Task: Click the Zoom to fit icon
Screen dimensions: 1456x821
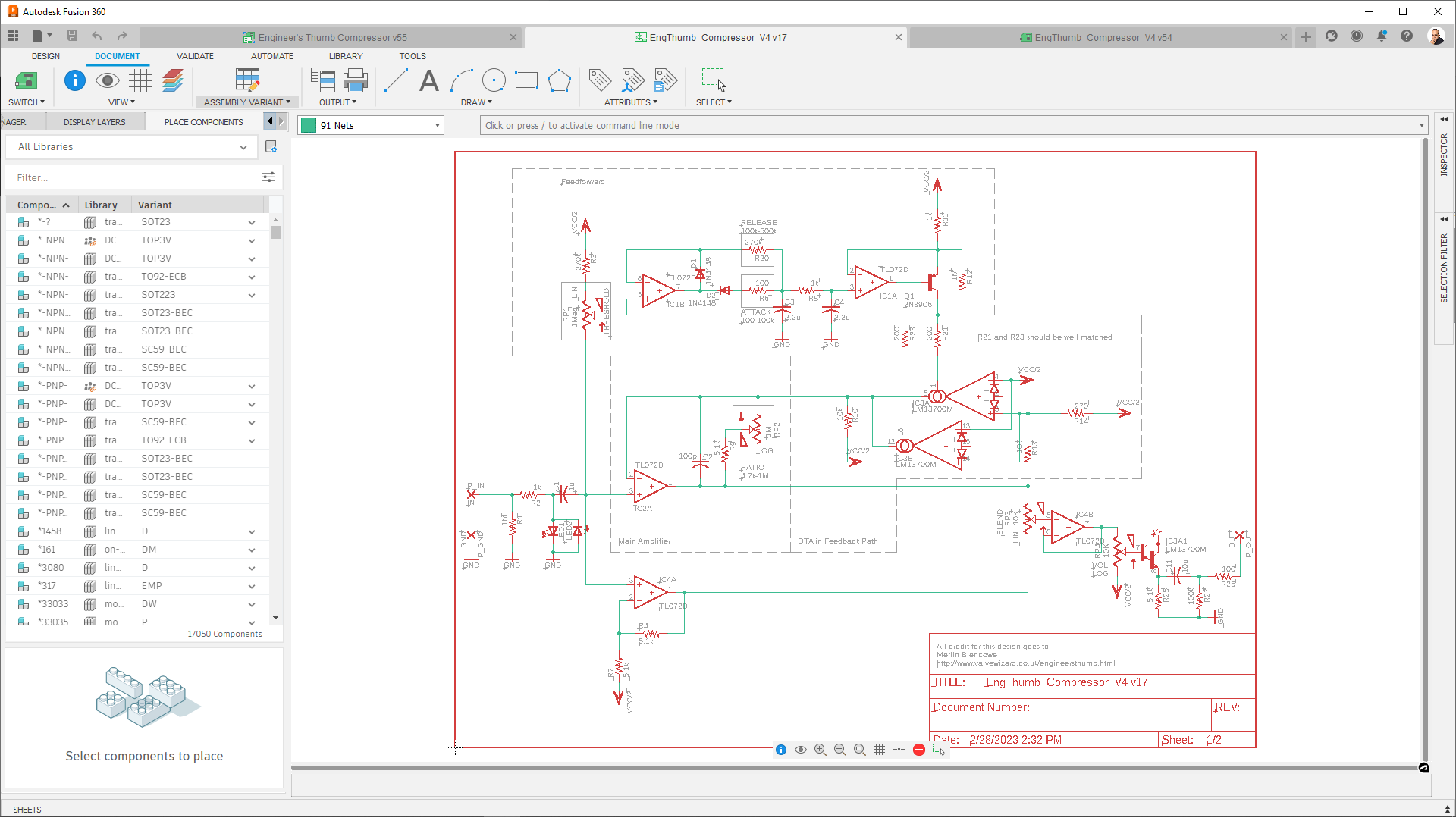Action: [x=859, y=749]
